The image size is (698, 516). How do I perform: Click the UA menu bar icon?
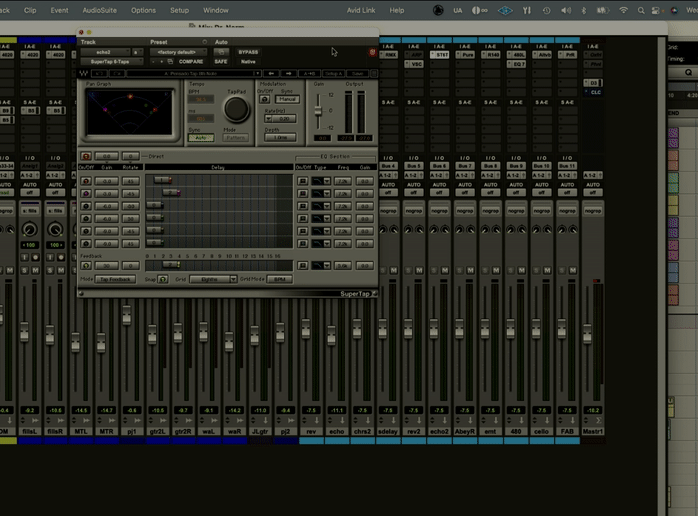tap(458, 10)
